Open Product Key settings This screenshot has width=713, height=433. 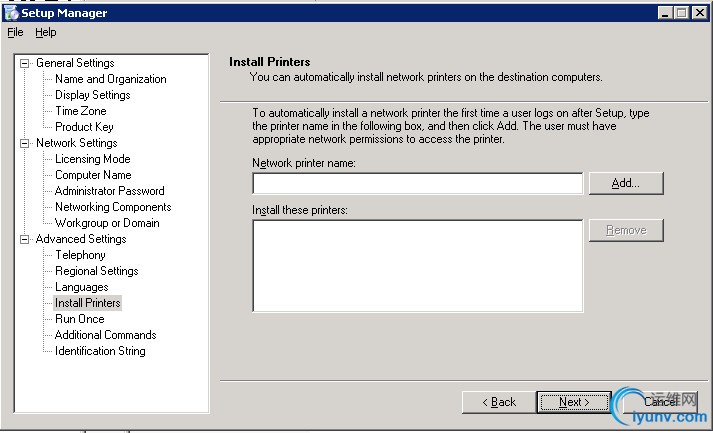(84, 127)
